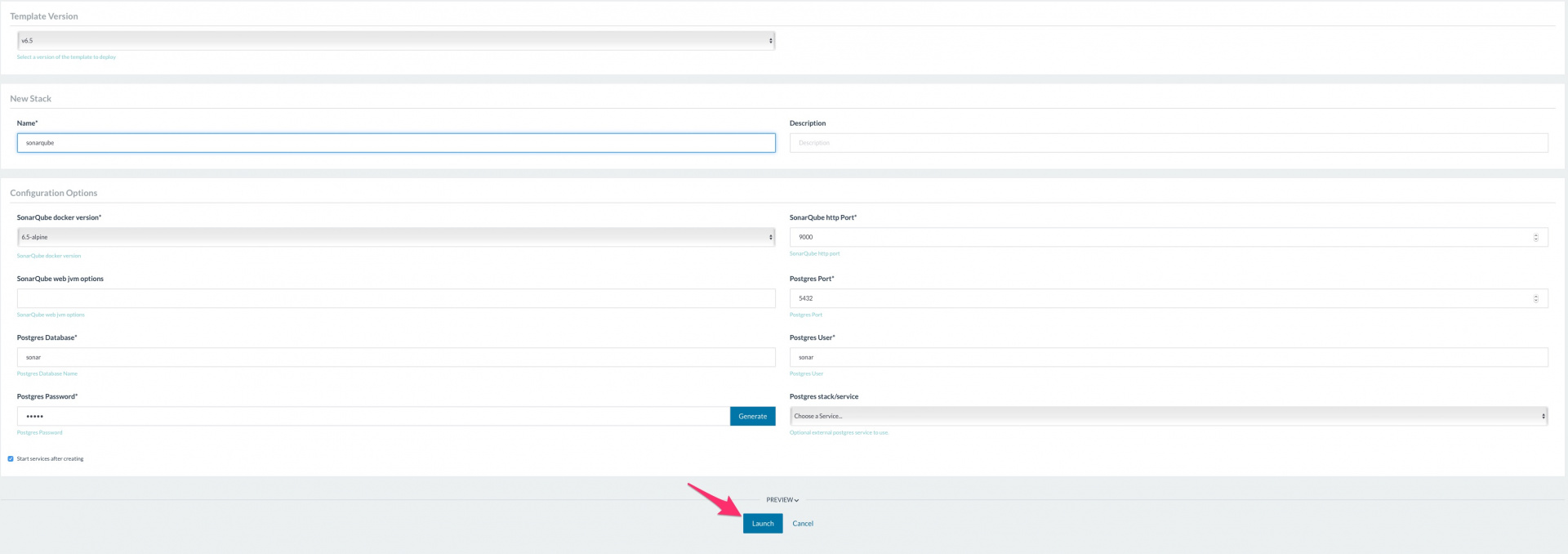The height and width of the screenshot is (554, 1568).
Task: Click the Postgres Port stepper arrows
Action: (x=1535, y=298)
